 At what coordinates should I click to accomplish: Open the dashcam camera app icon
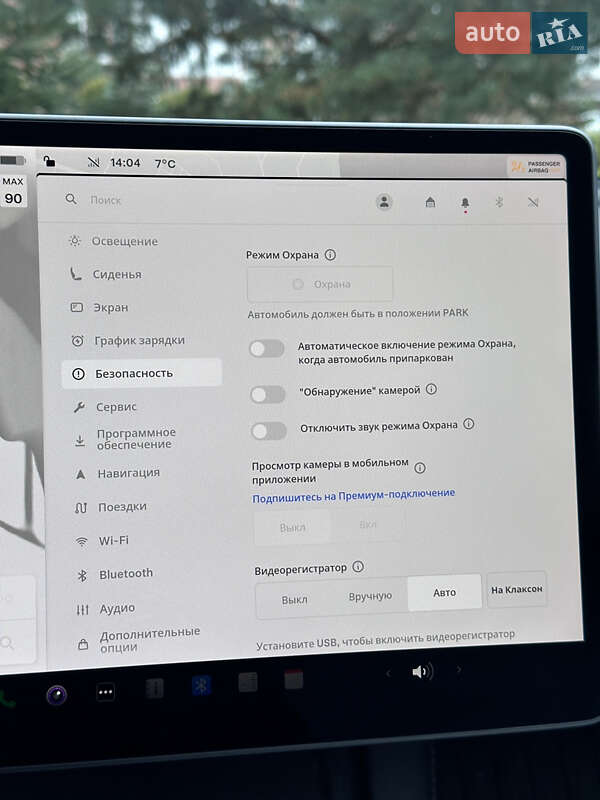click(x=57, y=694)
